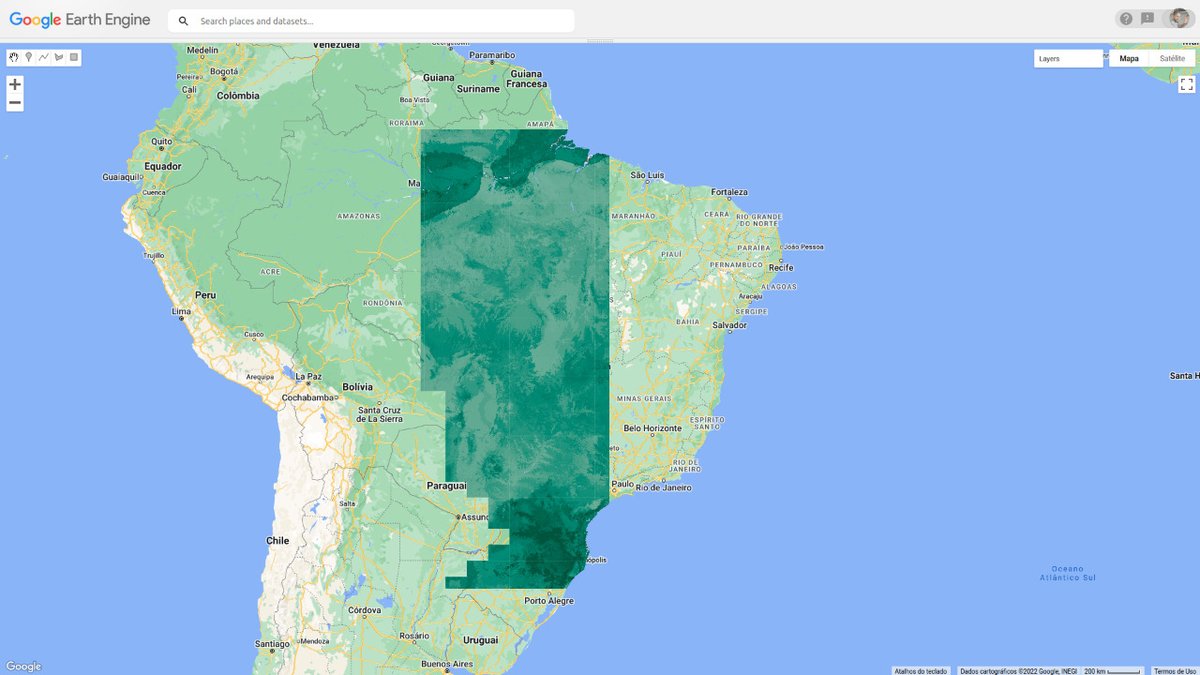1200x675 pixels.
Task: Click the Equador country label
Action: (162, 166)
